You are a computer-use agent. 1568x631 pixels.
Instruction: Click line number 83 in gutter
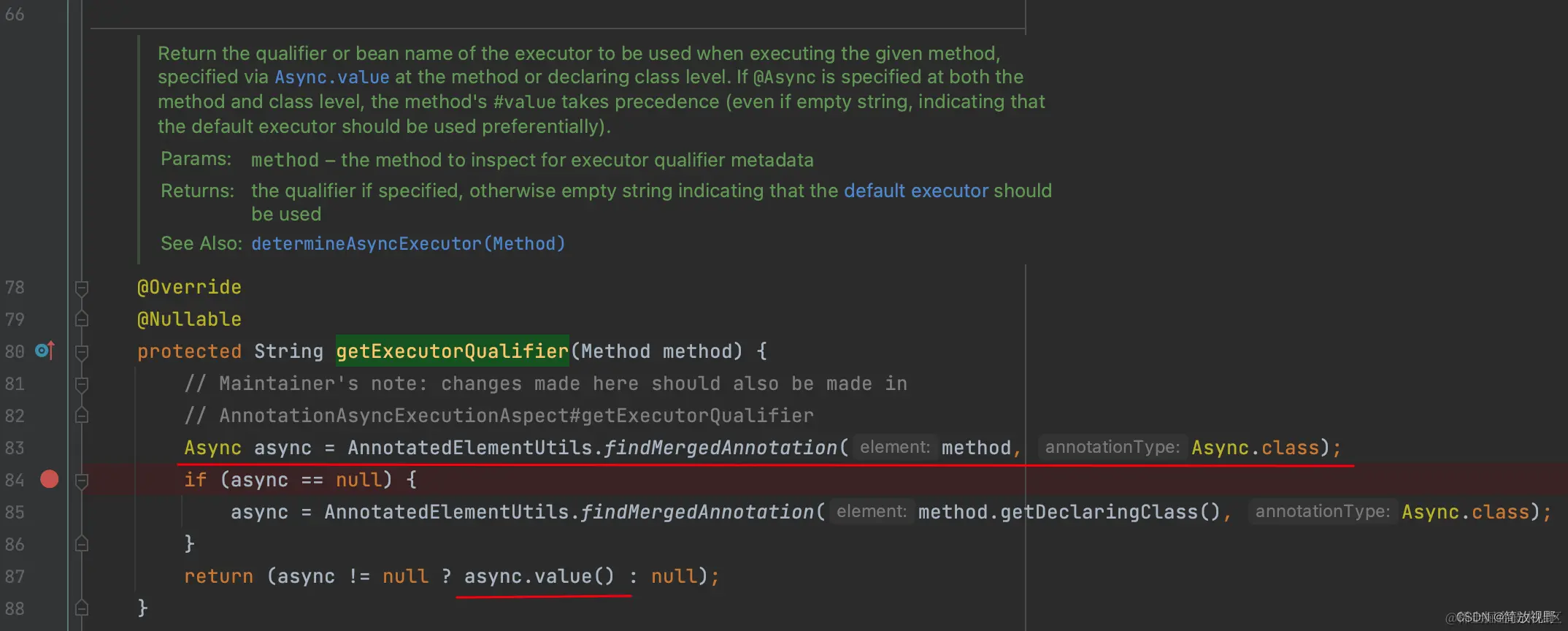tap(15, 448)
